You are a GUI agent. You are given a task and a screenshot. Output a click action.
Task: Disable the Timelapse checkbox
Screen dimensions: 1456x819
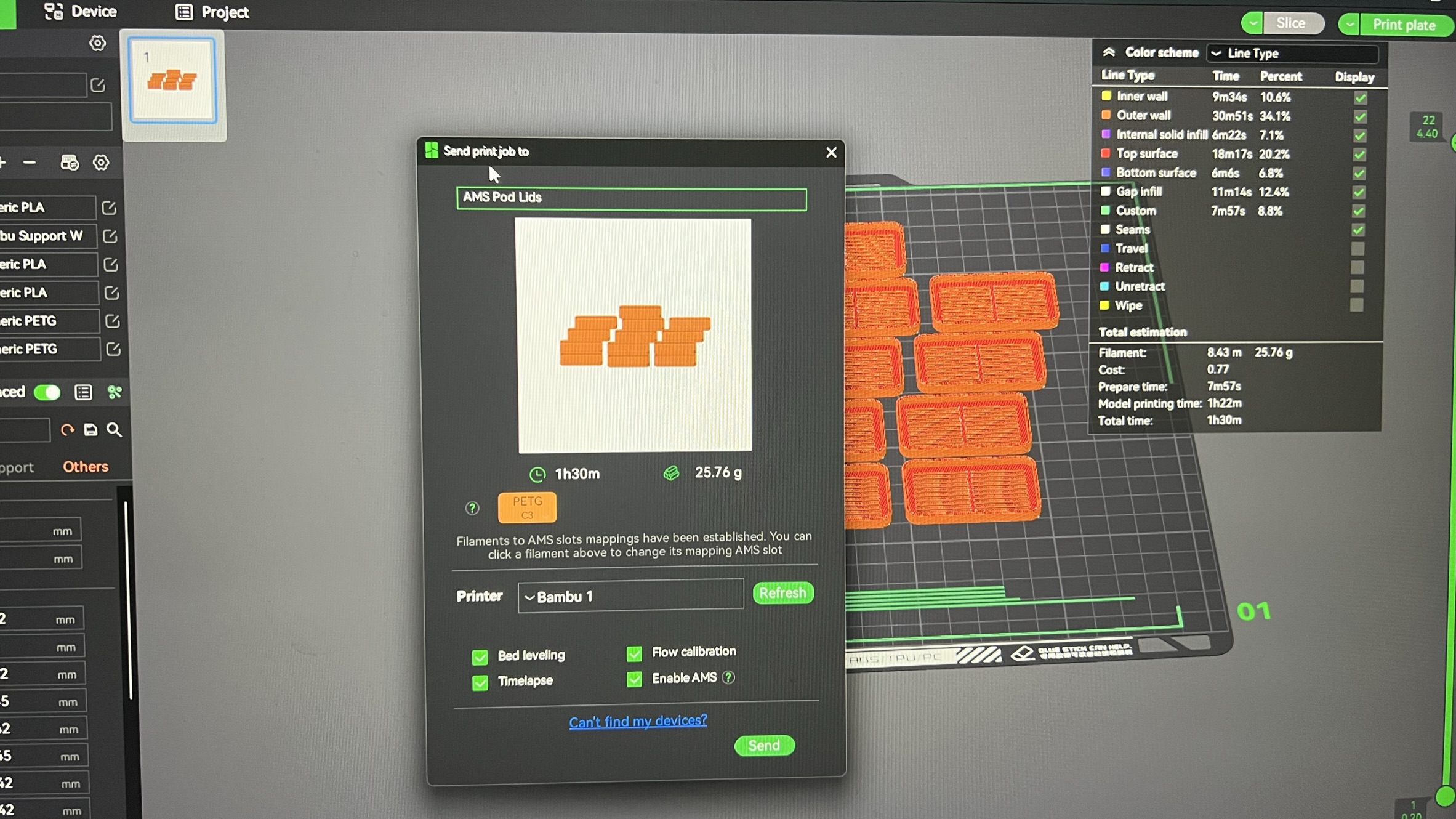pyautogui.click(x=480, y=682)
